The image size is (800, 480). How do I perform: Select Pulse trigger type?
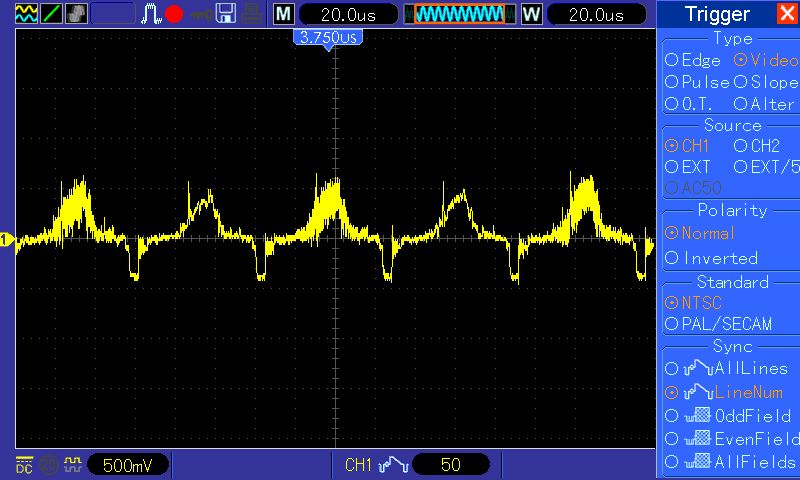click(x=697, y=82)
